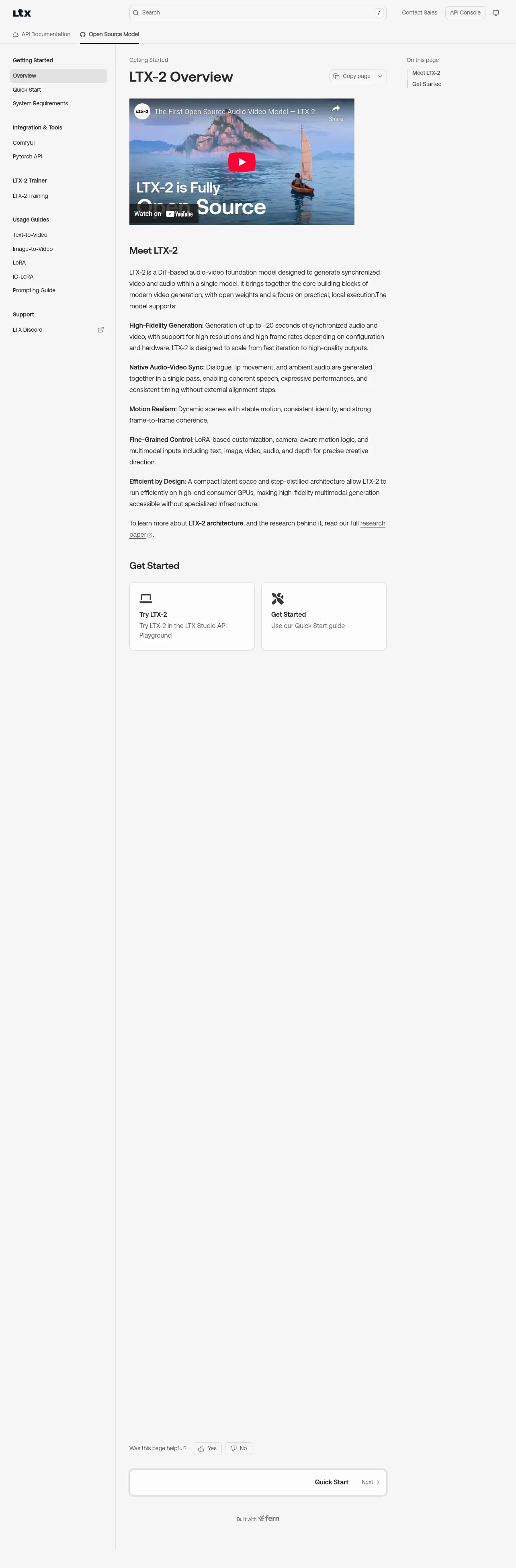Image resolution: width=516 pixels, height=1568 pixels.
Task: Focus the Search input field
Action: [x=257, y=13]
